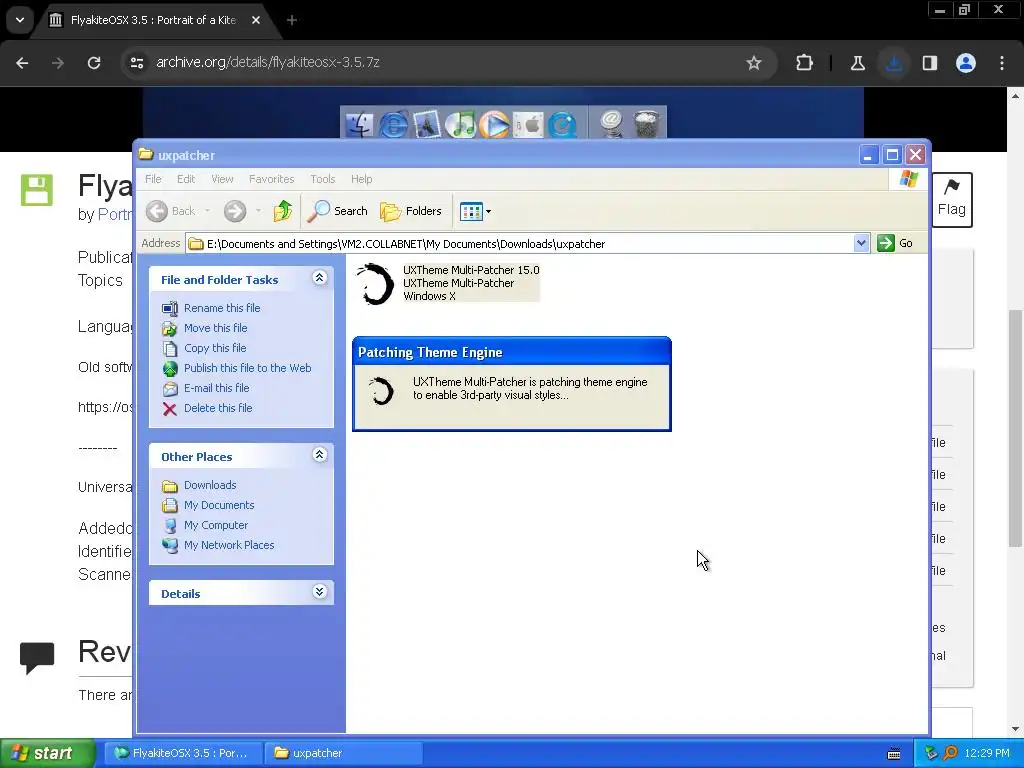Click taskbar clock showing 12:29 PM
Screen dimensions: 1024x768
pos(987,753)
